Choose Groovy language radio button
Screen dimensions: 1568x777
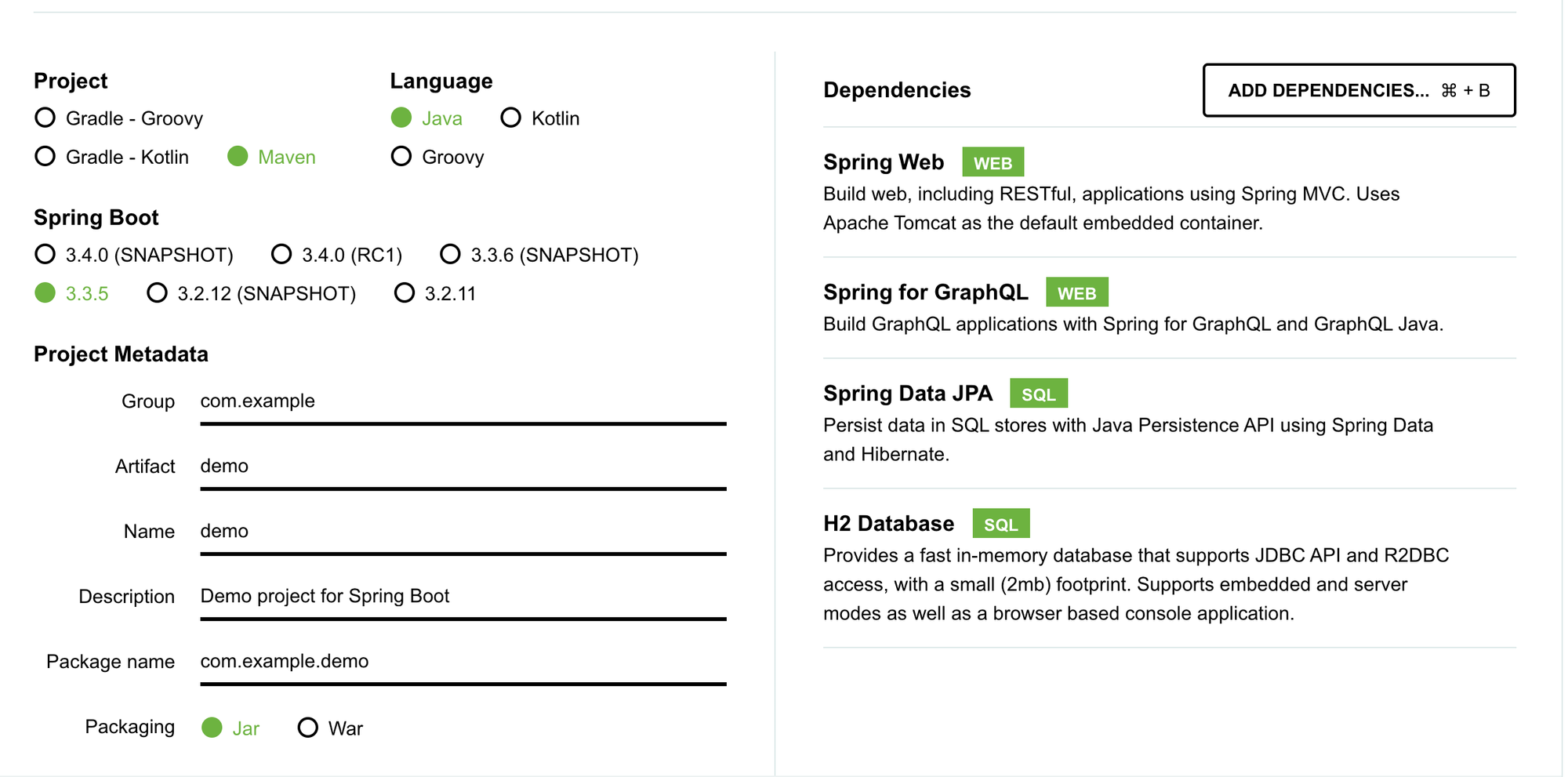click(401, 157)
